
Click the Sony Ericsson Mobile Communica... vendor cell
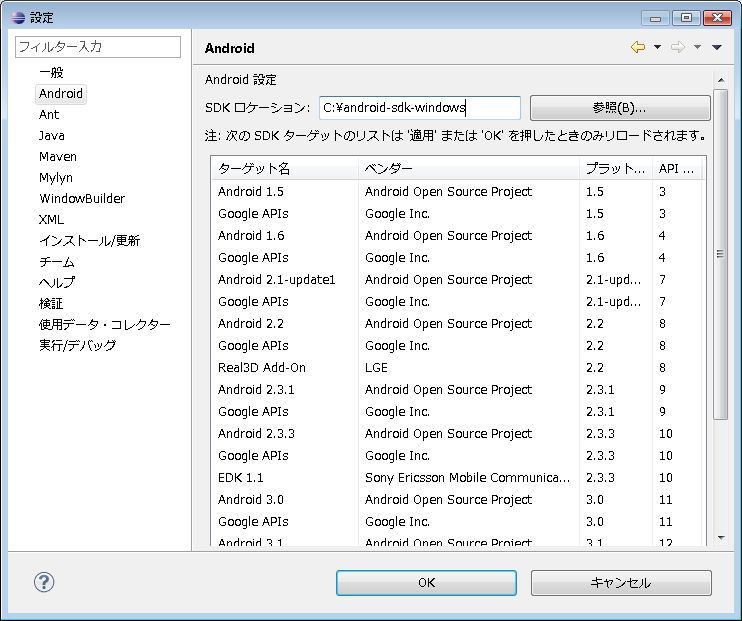pyautogui.click(x=468, y=478)
